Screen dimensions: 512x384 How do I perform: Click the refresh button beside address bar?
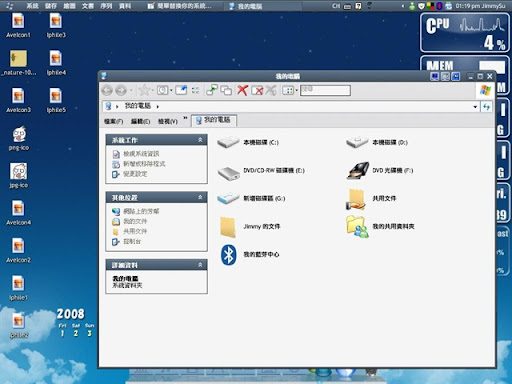pyautogui.click(x=486, y=107)
